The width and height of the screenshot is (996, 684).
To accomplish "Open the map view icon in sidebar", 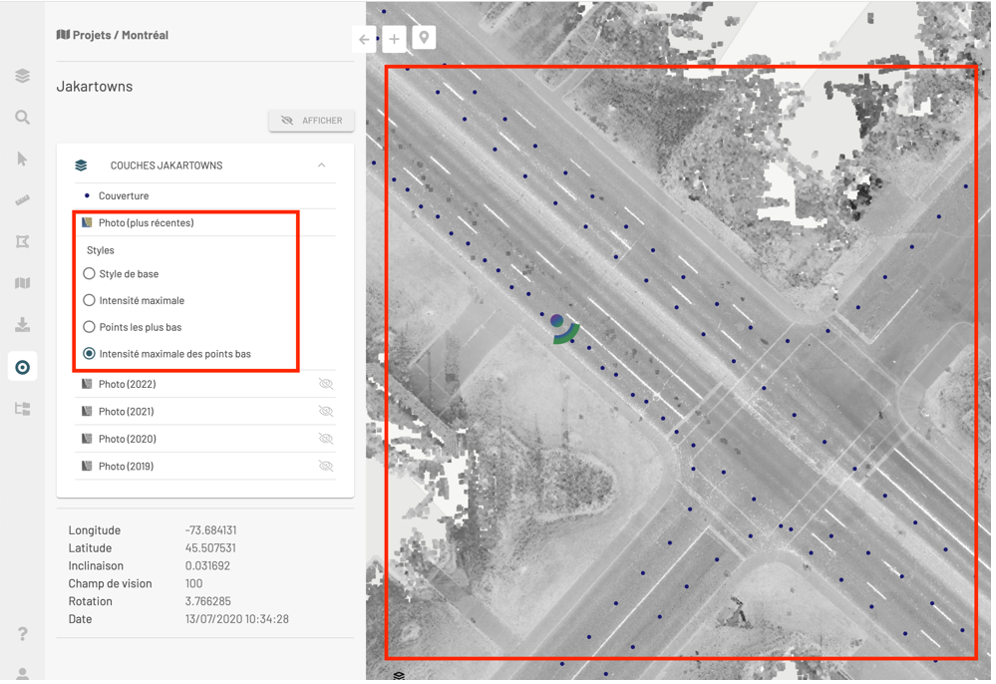I will coord(22,283).
